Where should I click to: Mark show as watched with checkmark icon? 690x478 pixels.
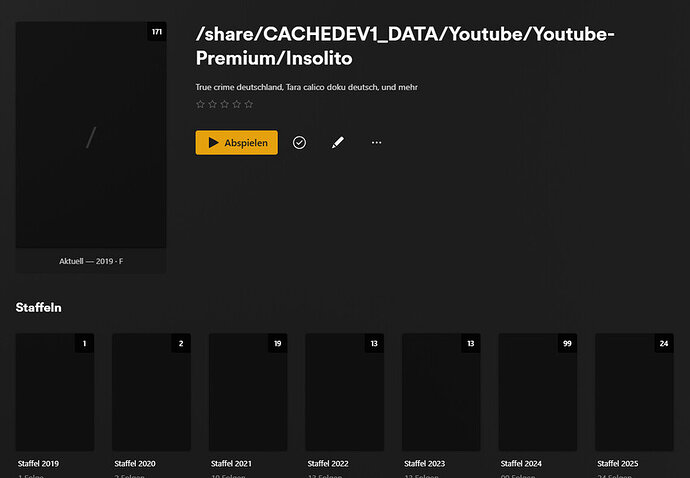299,143
